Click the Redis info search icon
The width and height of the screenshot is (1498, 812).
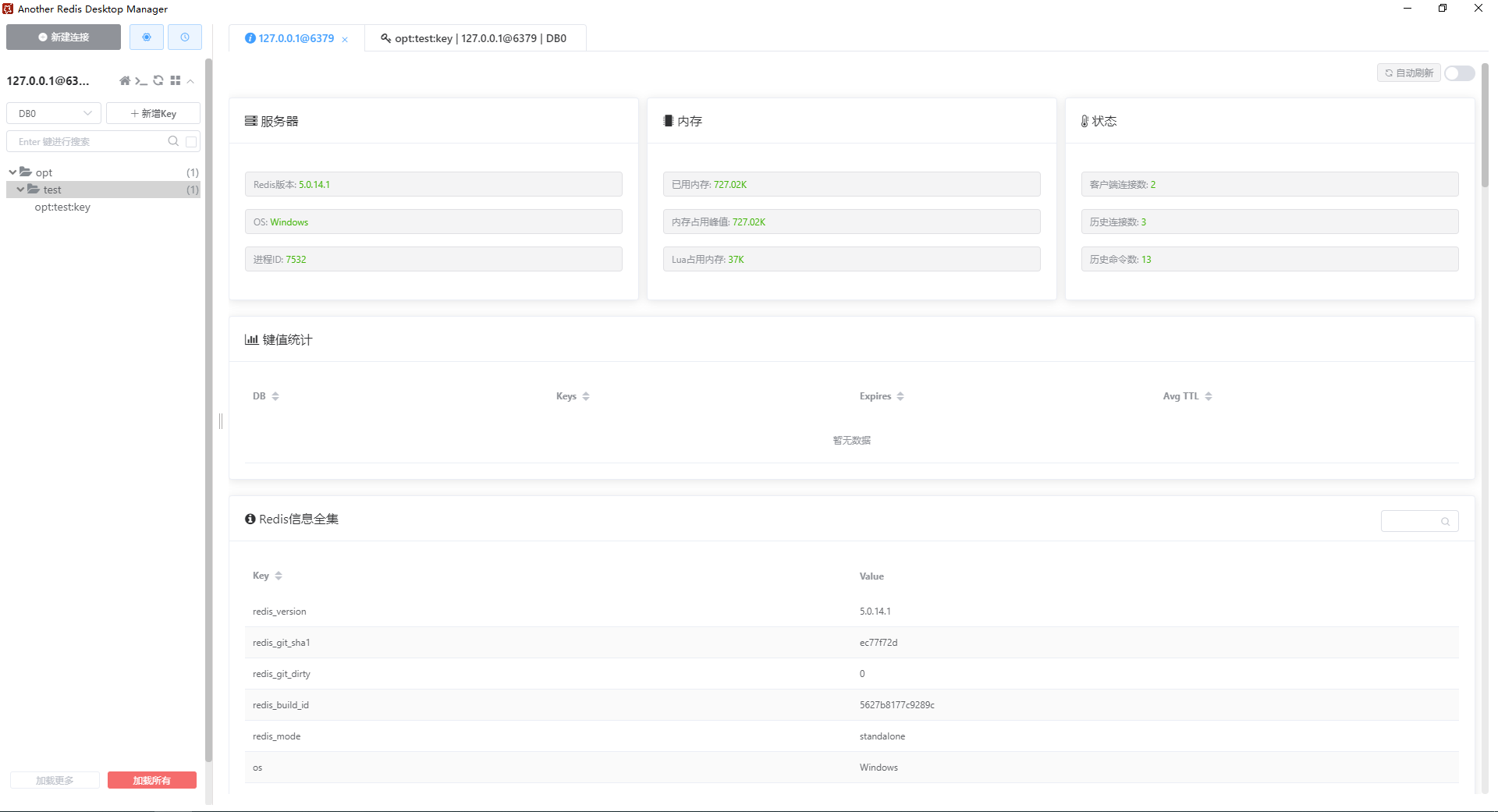(x=1445, y=522)
